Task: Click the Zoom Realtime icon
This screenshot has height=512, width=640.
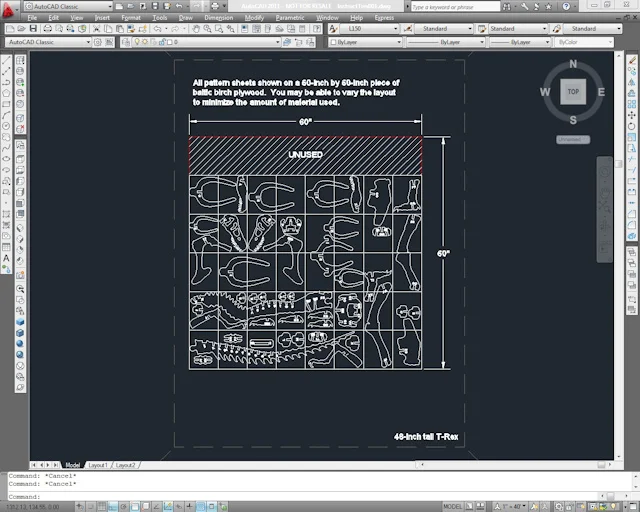Action: [207, 29]
